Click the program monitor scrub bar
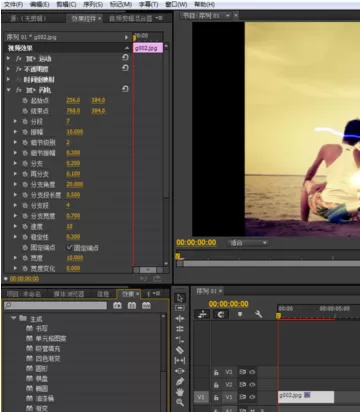This screenshot has height=412, width=360. 268,263
